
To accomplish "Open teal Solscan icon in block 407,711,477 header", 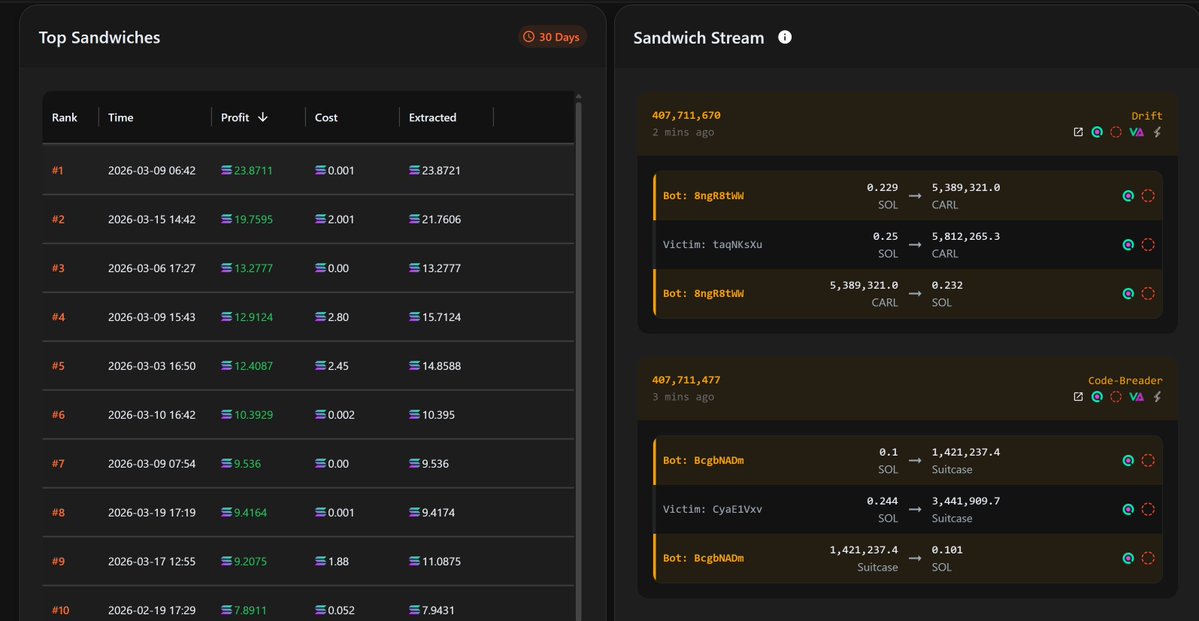I will 1097,397.
